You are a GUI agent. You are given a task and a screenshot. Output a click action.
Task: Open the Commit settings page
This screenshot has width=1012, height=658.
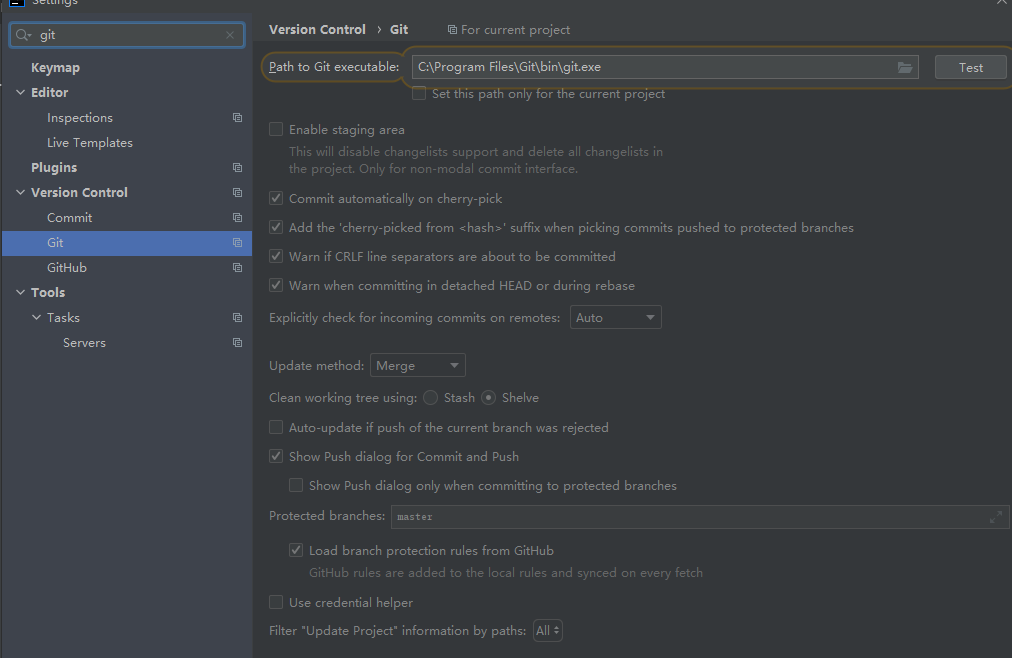69,217
